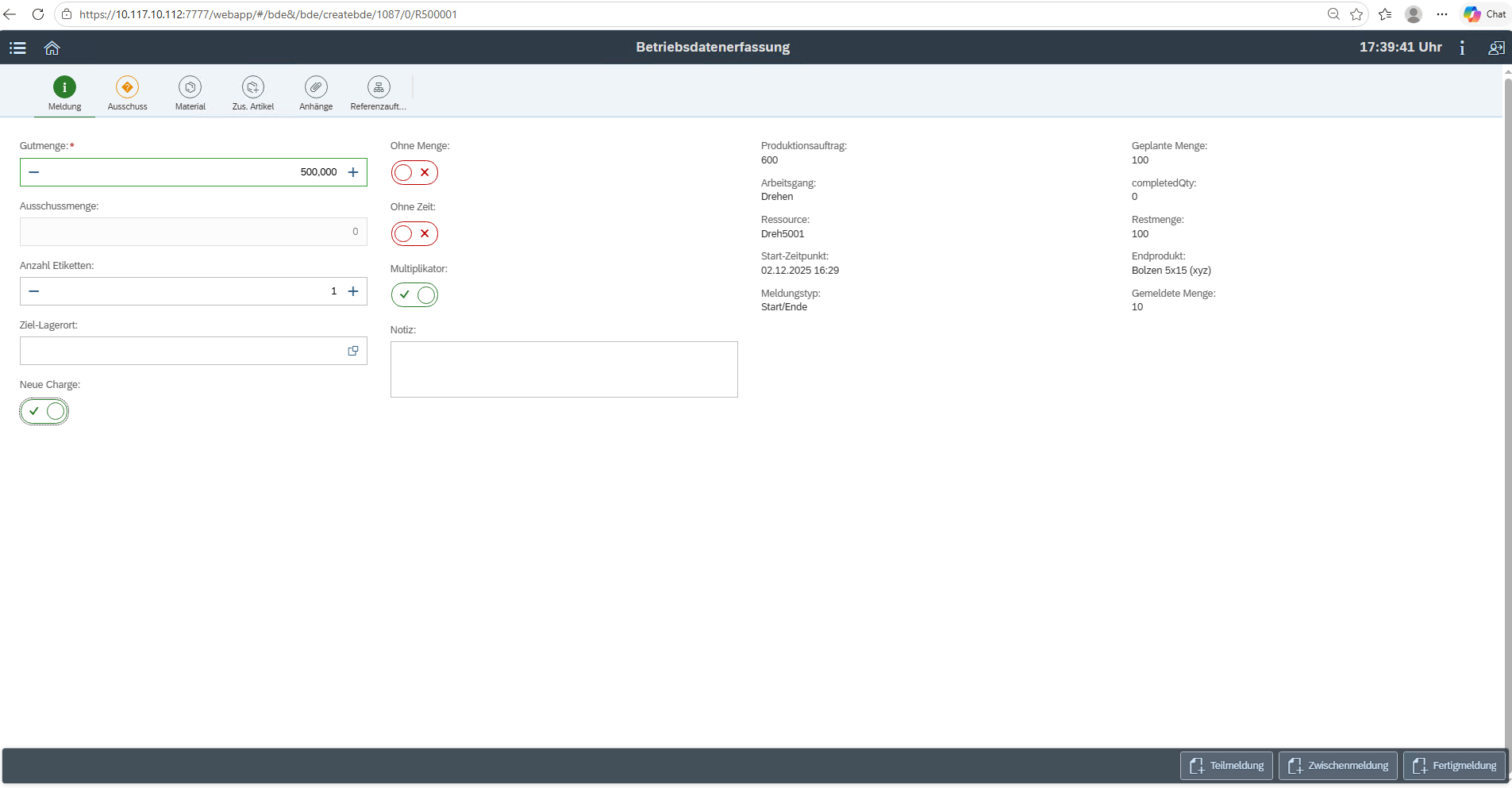Click the Teilmeldung button
Image resolution: width=1512 pixels, height=788 pixels.
pyautogui.click(x=1226, y=766)
